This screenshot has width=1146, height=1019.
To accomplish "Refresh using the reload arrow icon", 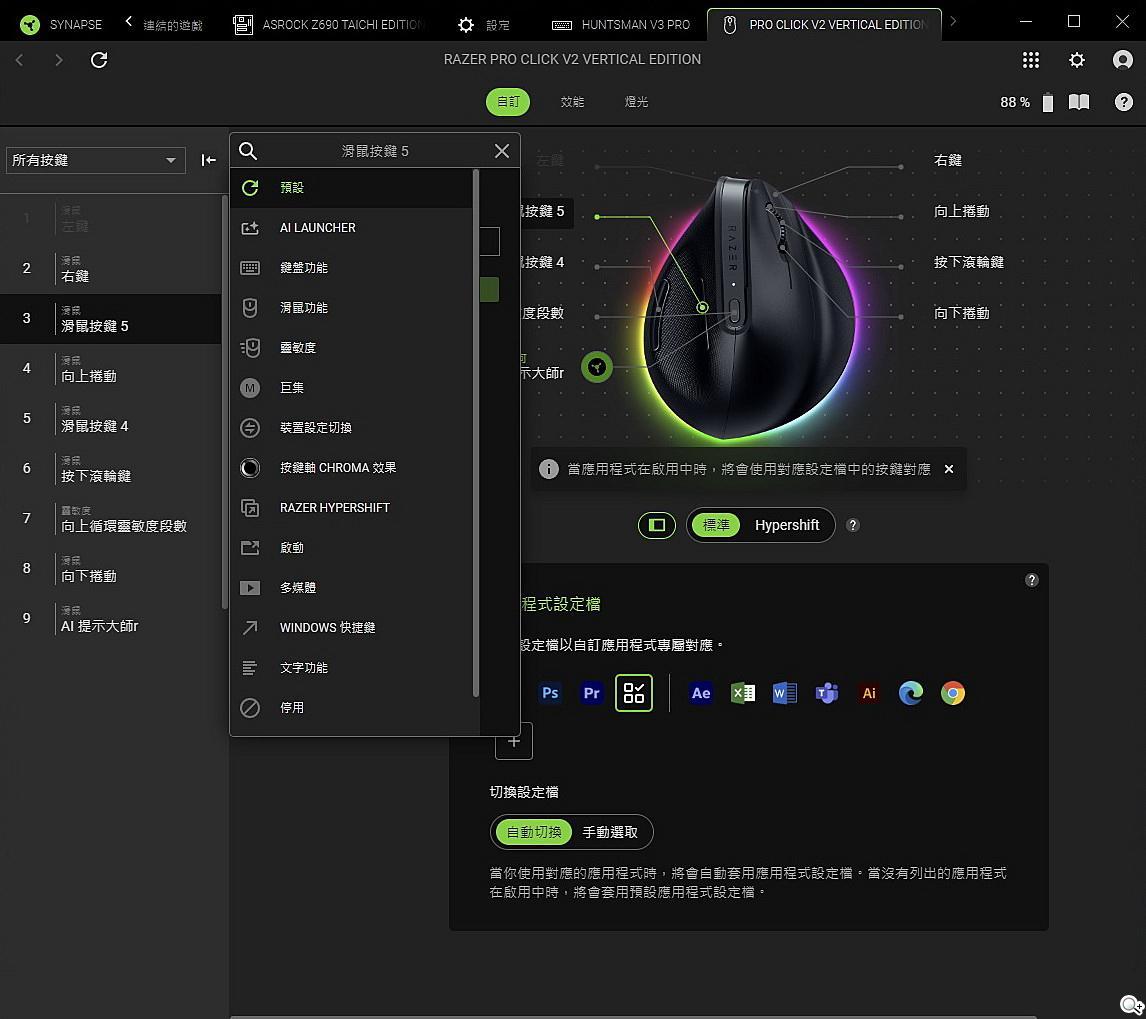I will pyautogui.click(x=99, y=60).
